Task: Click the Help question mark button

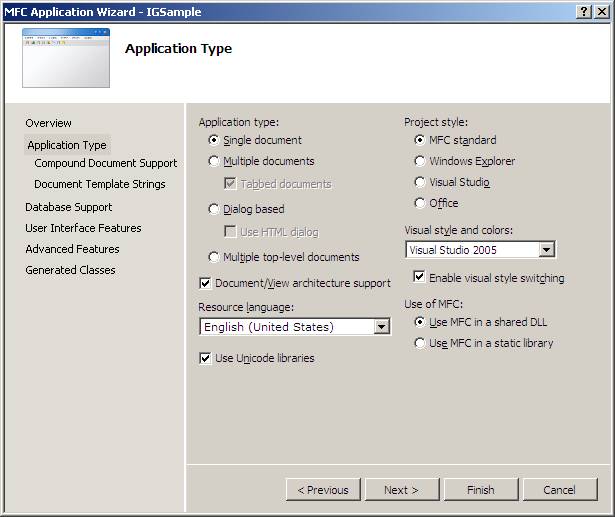Action: [584, 11]
